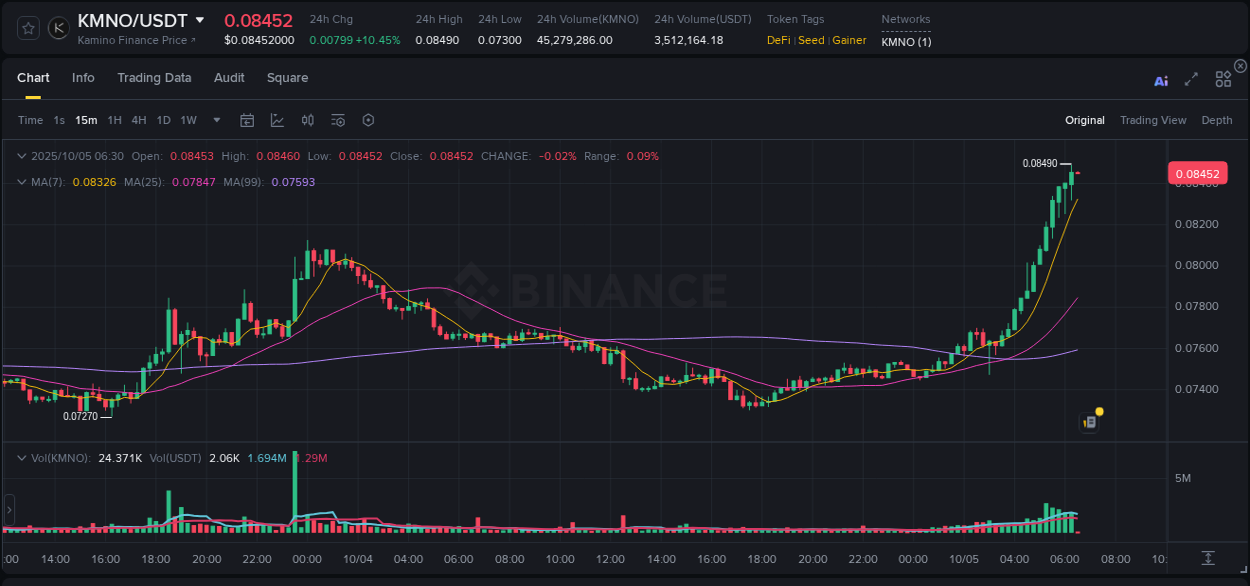This screenshot has width=1250, height=586.
Task: Select the Original chart view
Action: tap(1084, 120)
